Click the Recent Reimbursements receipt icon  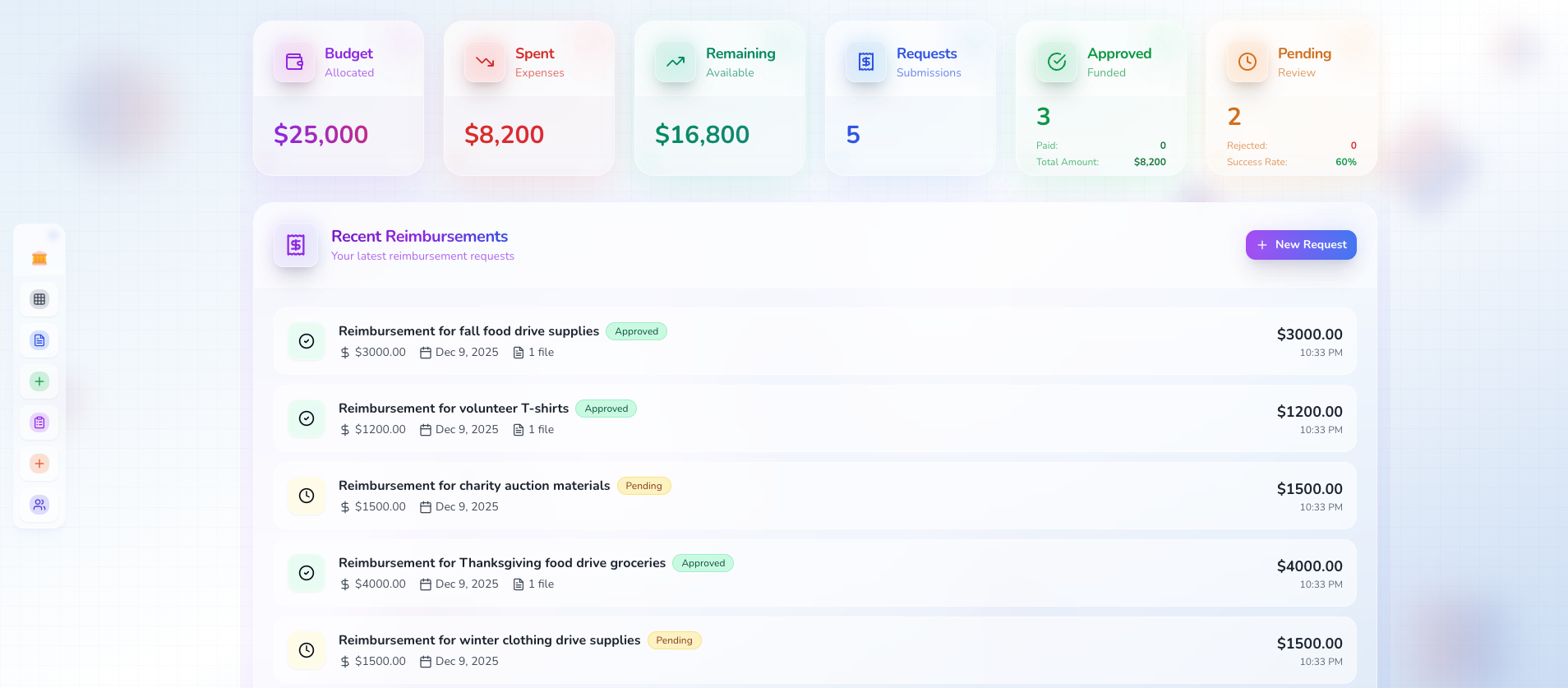tap(296, 245)
